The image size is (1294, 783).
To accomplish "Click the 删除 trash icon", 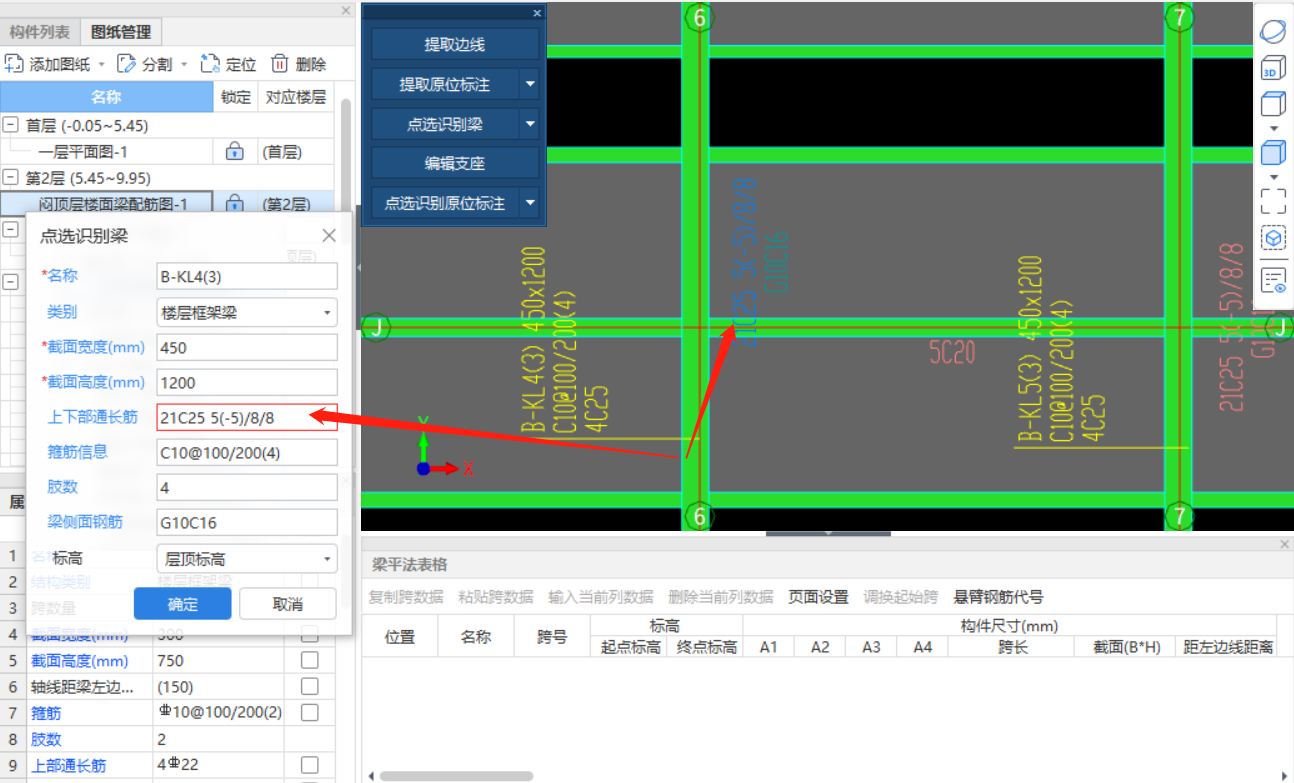I will [281, 64].
